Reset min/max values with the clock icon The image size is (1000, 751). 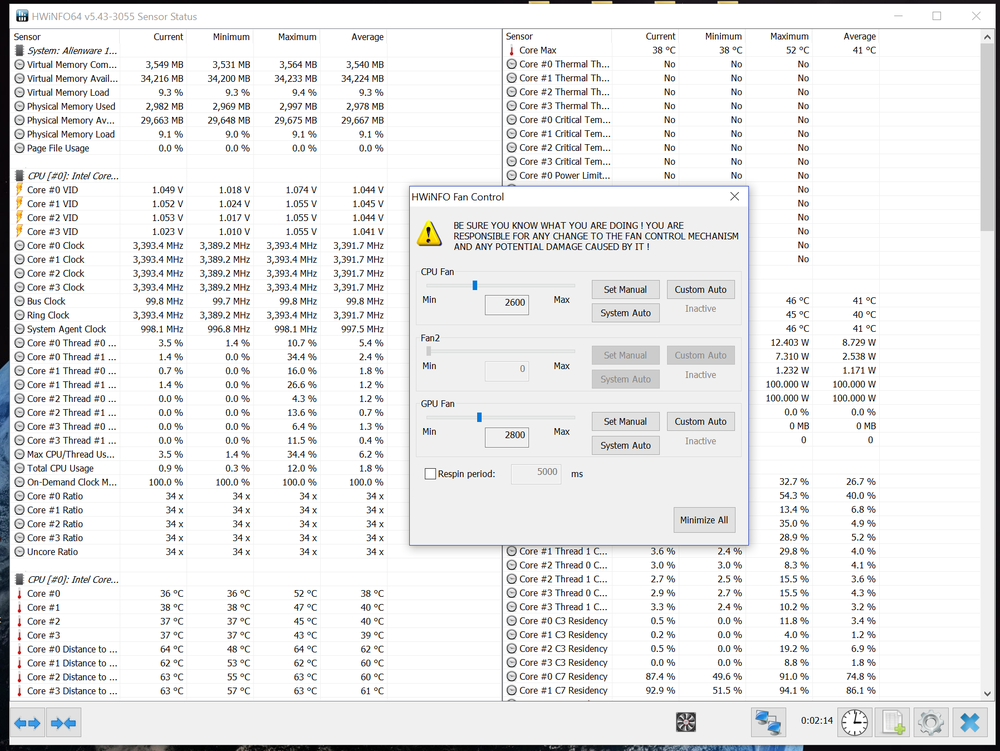[854, 721]
